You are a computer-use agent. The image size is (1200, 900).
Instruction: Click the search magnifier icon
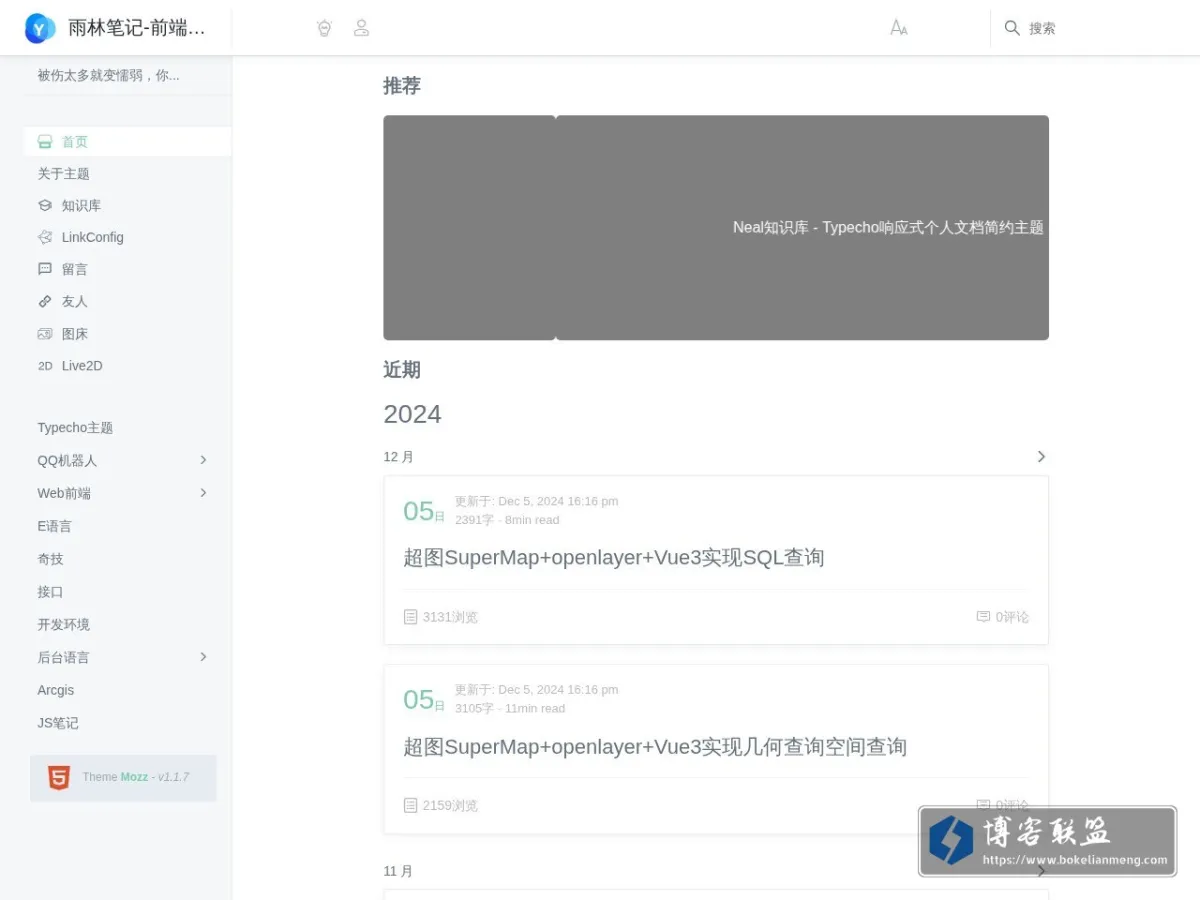(x=1012, y=28)
